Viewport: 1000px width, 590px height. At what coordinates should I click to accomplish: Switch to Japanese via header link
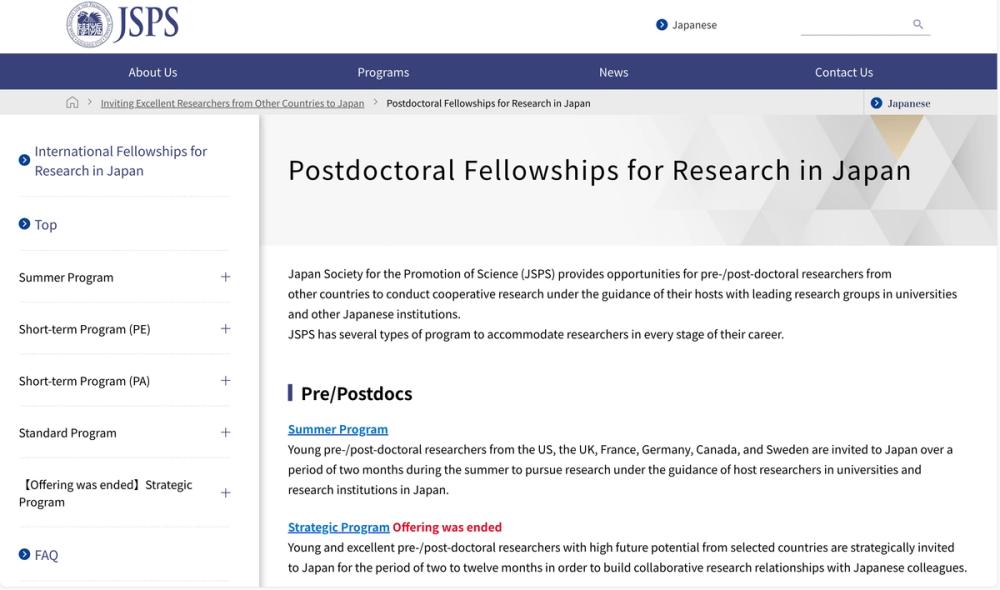(x=694, y=25)
